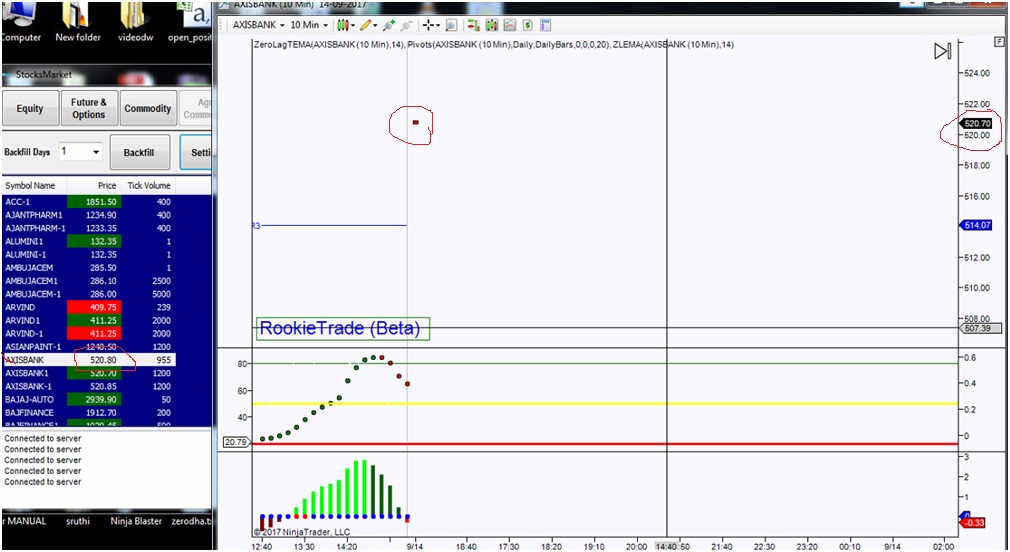
Task: Select the ARVIND1 symbol row
Action: (x=88, y=320)
